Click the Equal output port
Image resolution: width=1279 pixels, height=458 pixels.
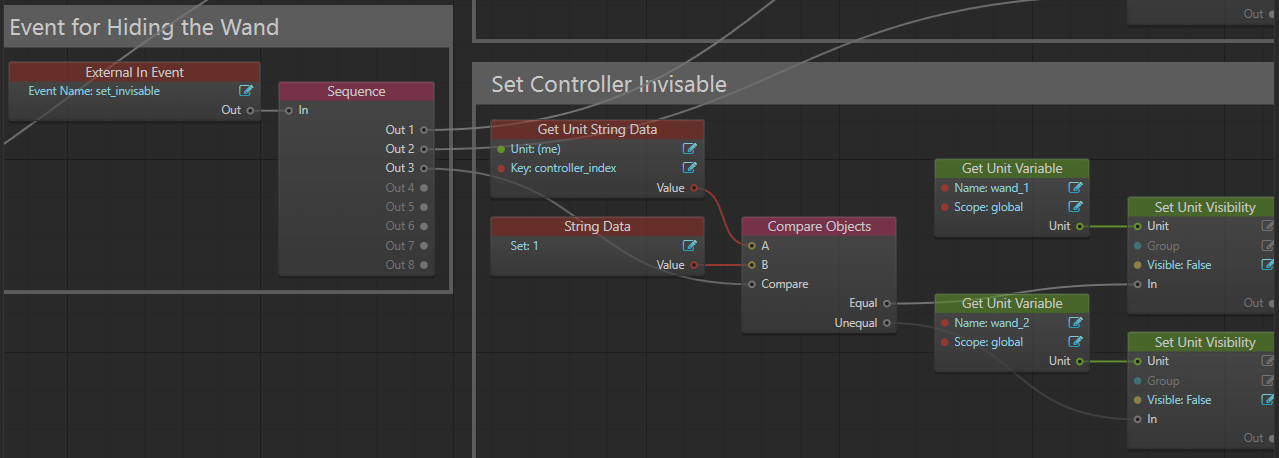coord(887,303)
